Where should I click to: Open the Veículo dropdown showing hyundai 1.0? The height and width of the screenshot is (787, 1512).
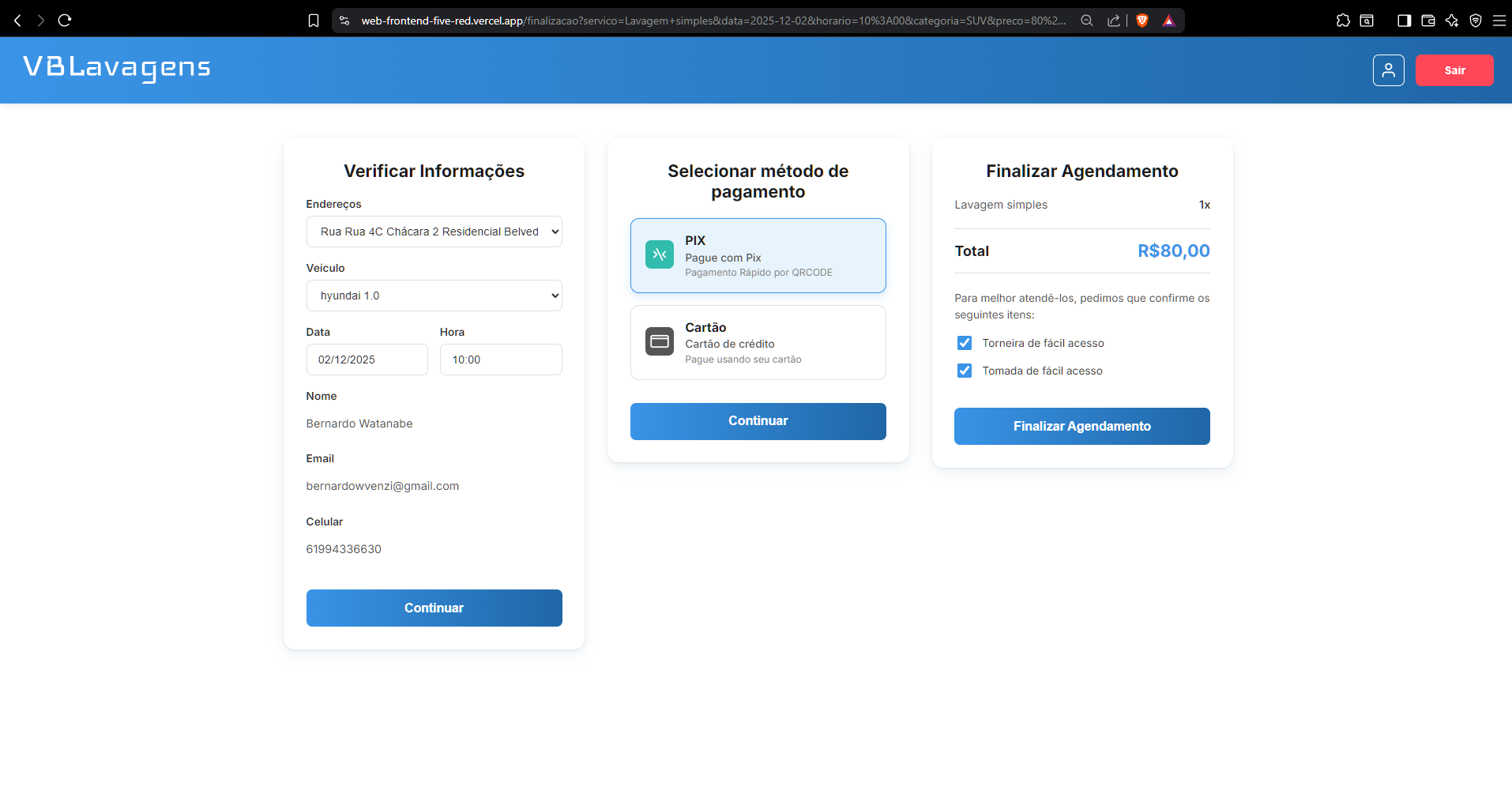pyautogui.click(x=434, y=295)
